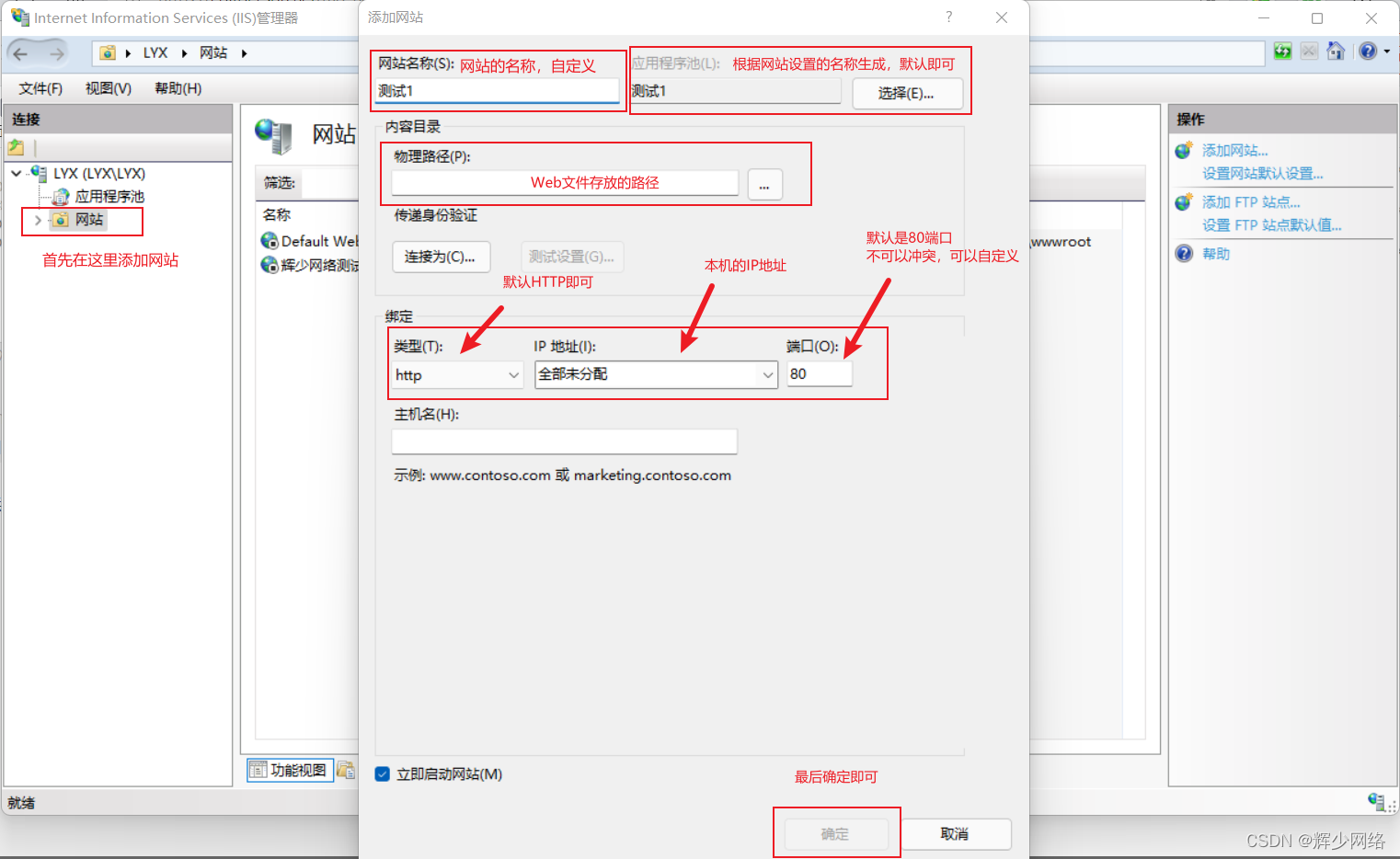Click 设置 FTP 站点默认值... link
Viewport: 1400px width, 859px height.
[x=1272, y=224]
